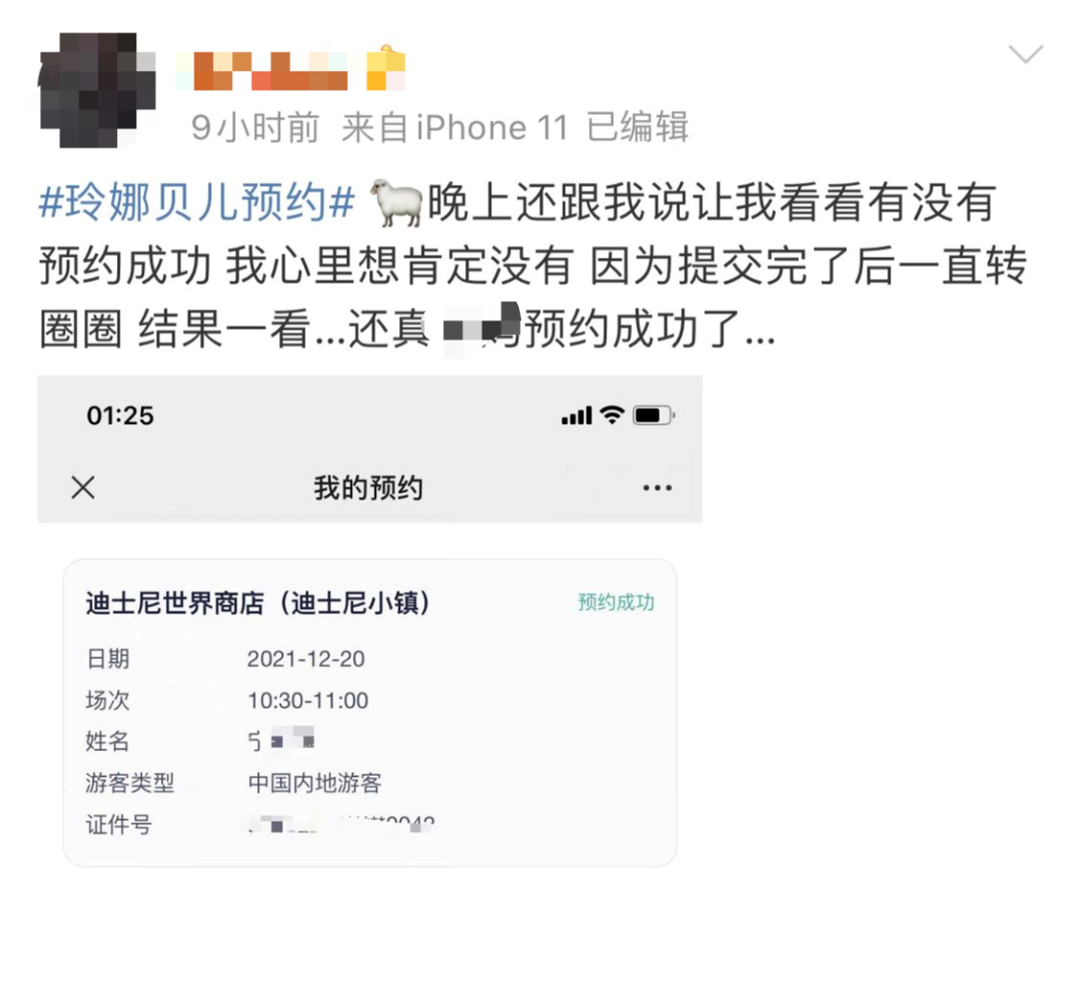Select the 10:30-11:00 session time
This screenshot has height=986, width=1080.
[x=308, y=700]
